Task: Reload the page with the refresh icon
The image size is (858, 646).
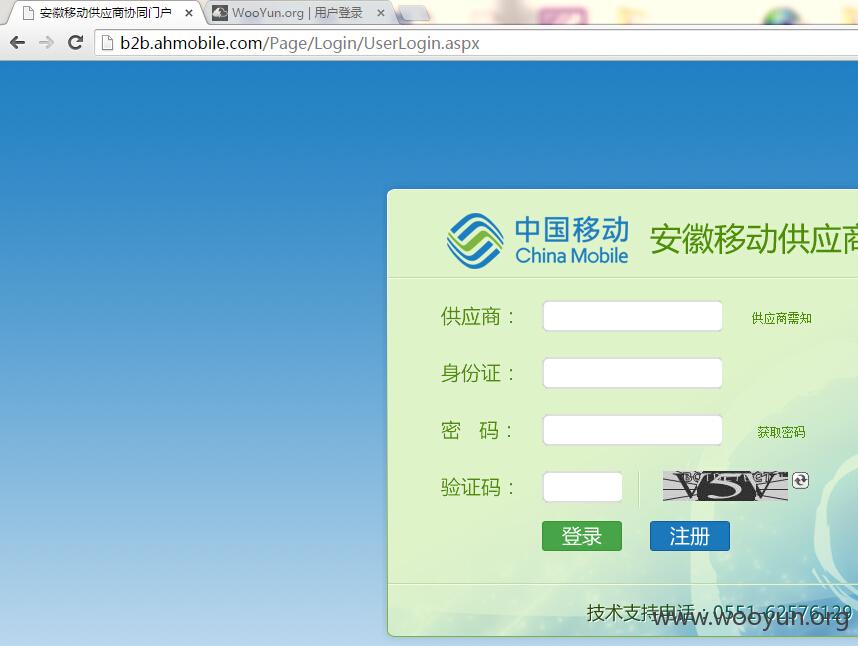Action: pyautogui.click(x=76, y=43)
